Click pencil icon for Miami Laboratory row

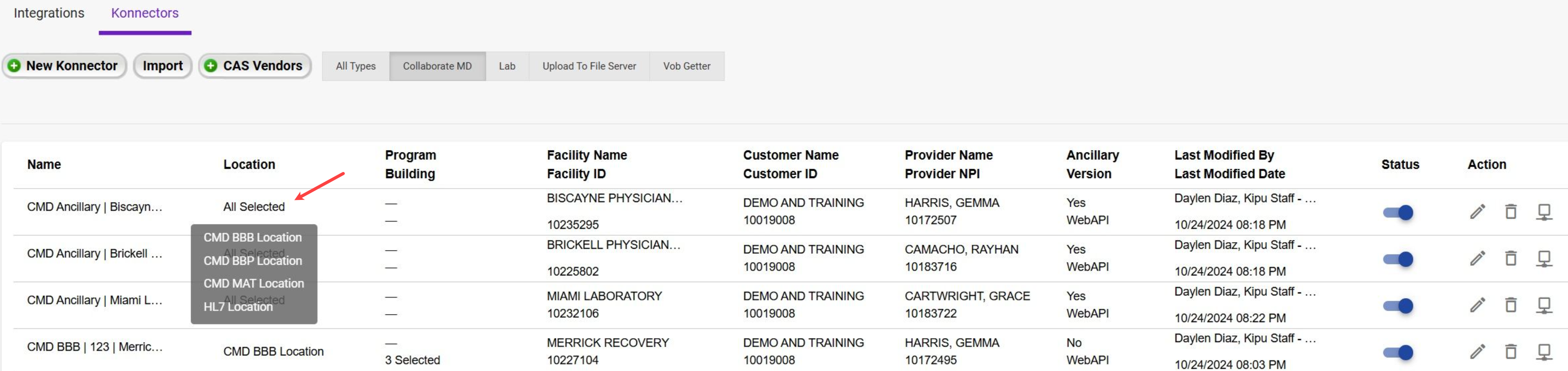tap(1477, 305)
